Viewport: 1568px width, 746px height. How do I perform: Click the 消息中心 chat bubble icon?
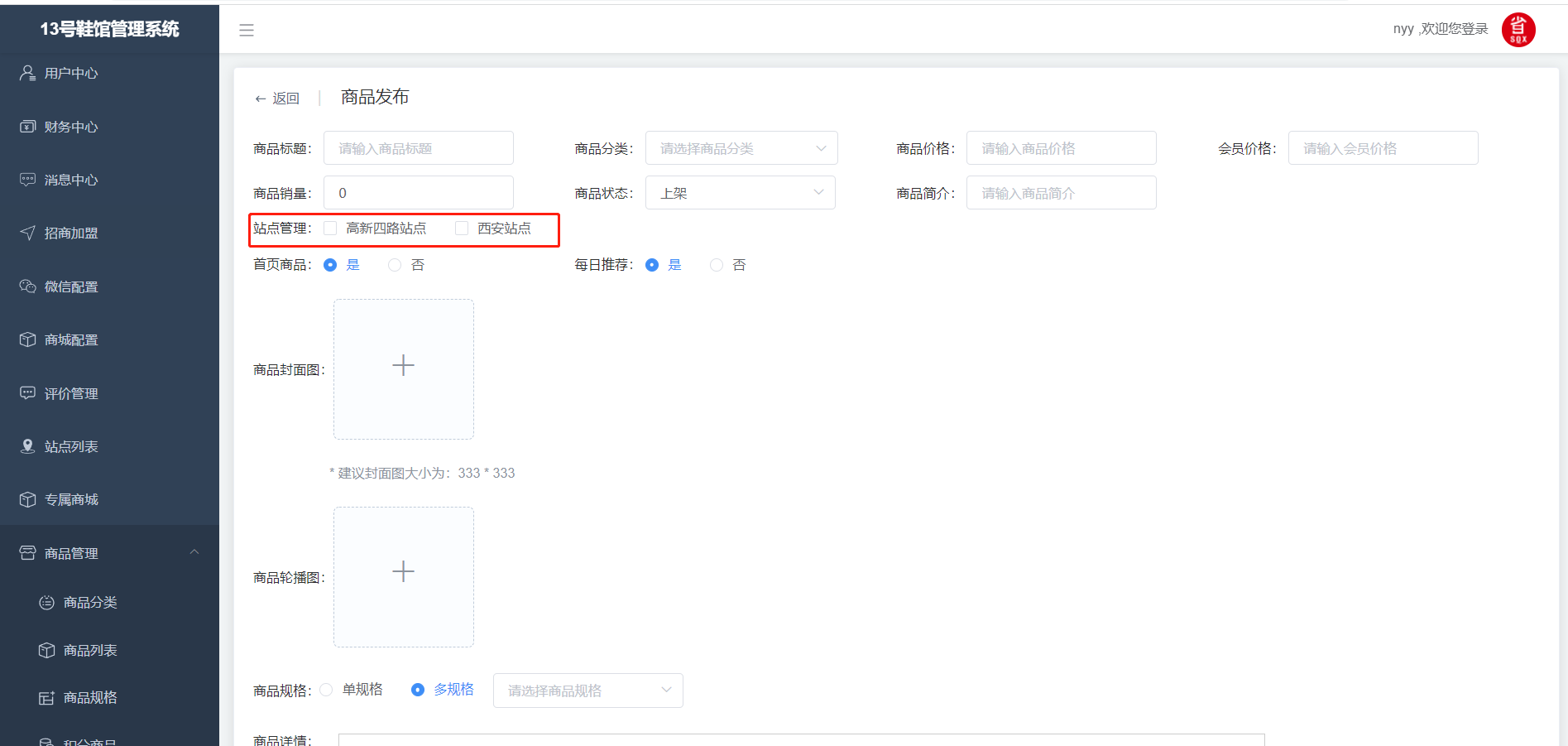click(27, 180)
